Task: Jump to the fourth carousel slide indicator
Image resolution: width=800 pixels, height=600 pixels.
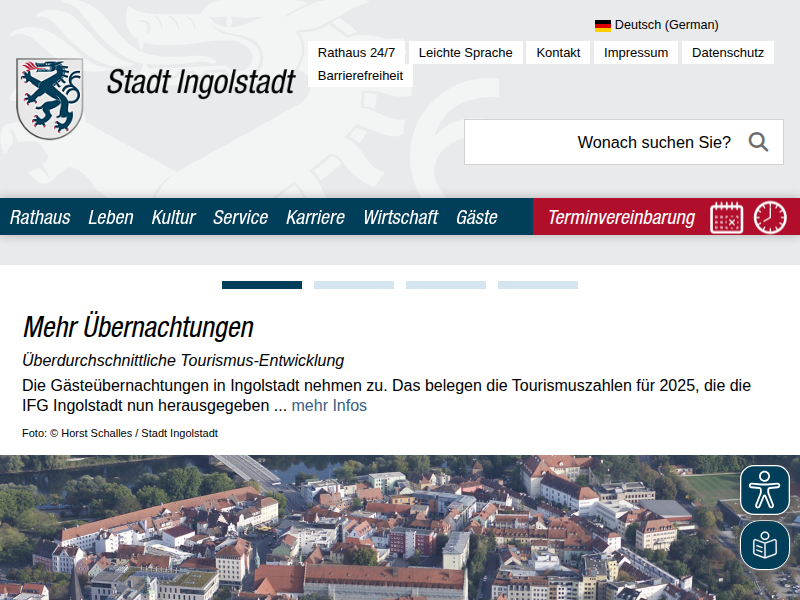Action: click(537, 285)
